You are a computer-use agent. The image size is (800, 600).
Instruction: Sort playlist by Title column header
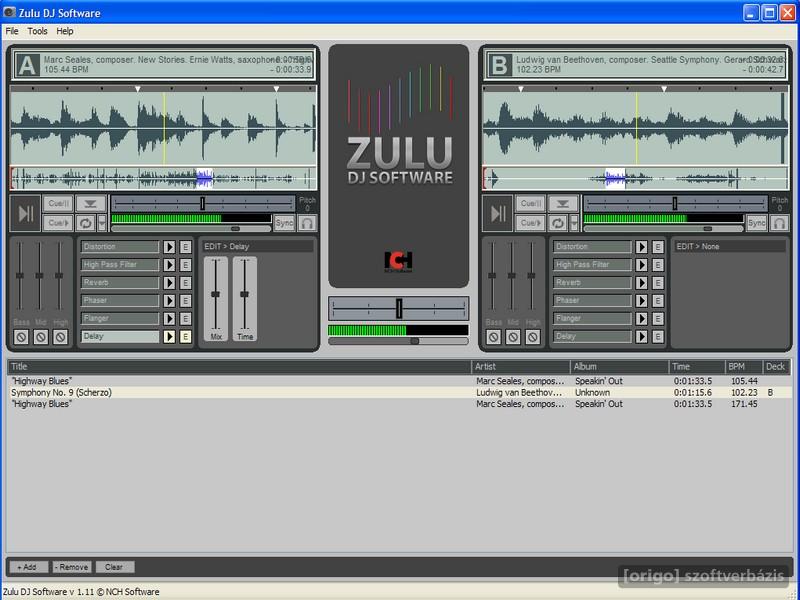240,366
